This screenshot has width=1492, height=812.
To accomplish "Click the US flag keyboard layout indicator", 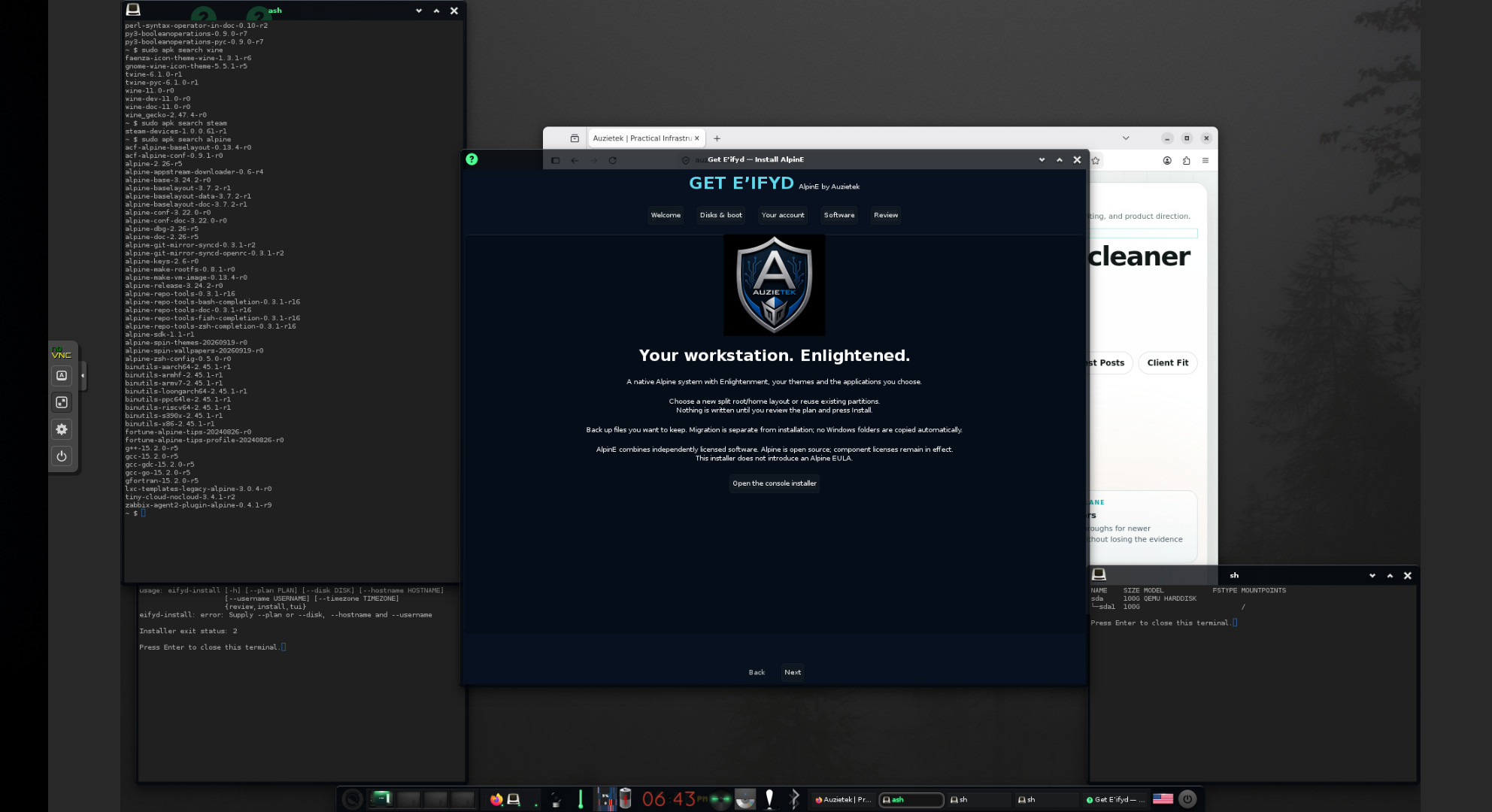I will [x=1163, y=799].
